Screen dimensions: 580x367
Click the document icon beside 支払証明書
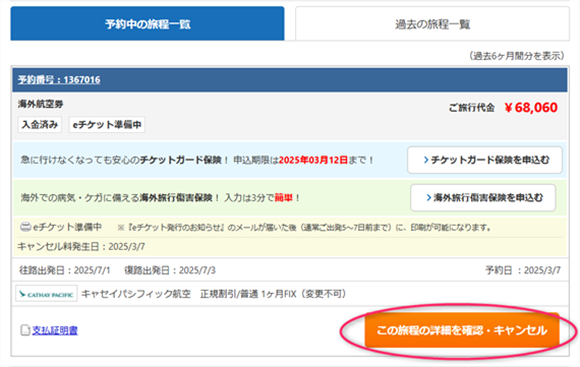tap(25, 330)
